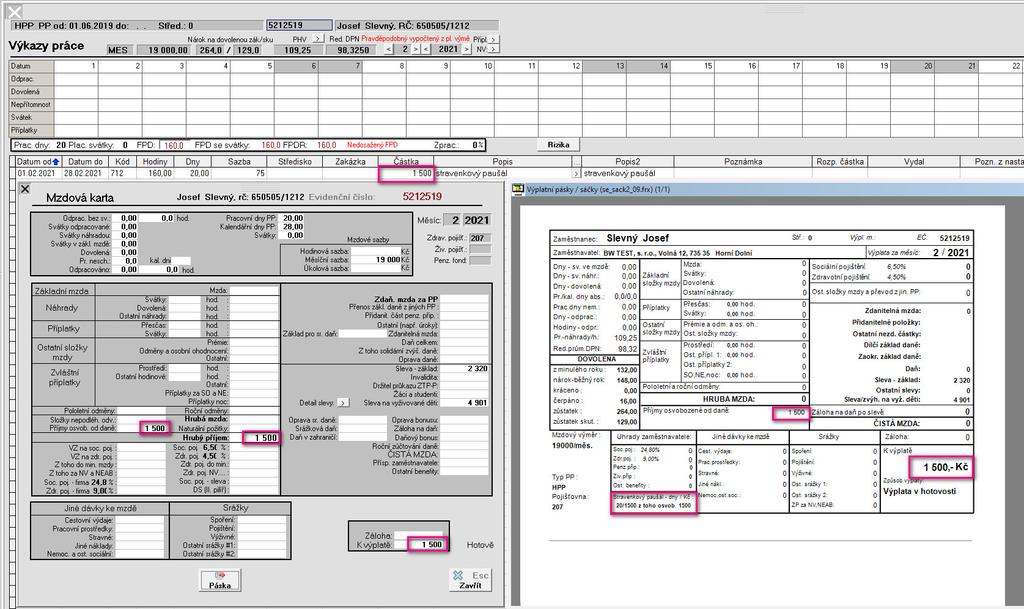Viewport: 1024px width, 609px height.
Task: Click the Kód cell 712
Action: point(123,174)
